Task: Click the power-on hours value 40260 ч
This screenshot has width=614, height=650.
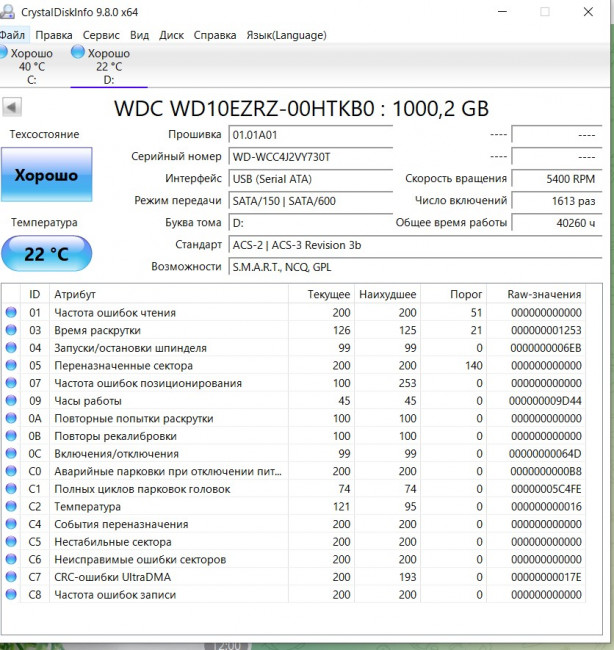Action: click(557, 223)
